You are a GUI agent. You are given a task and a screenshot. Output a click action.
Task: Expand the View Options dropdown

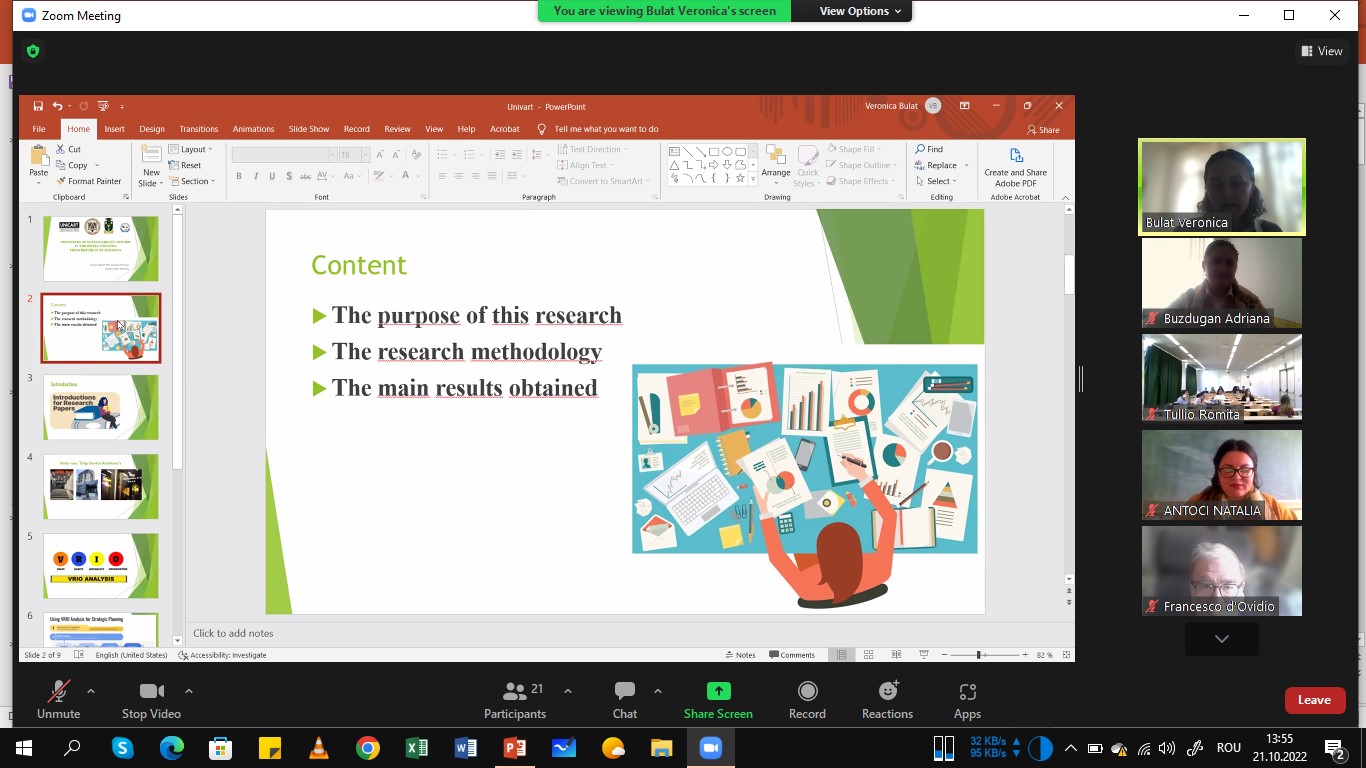(860, 11)
